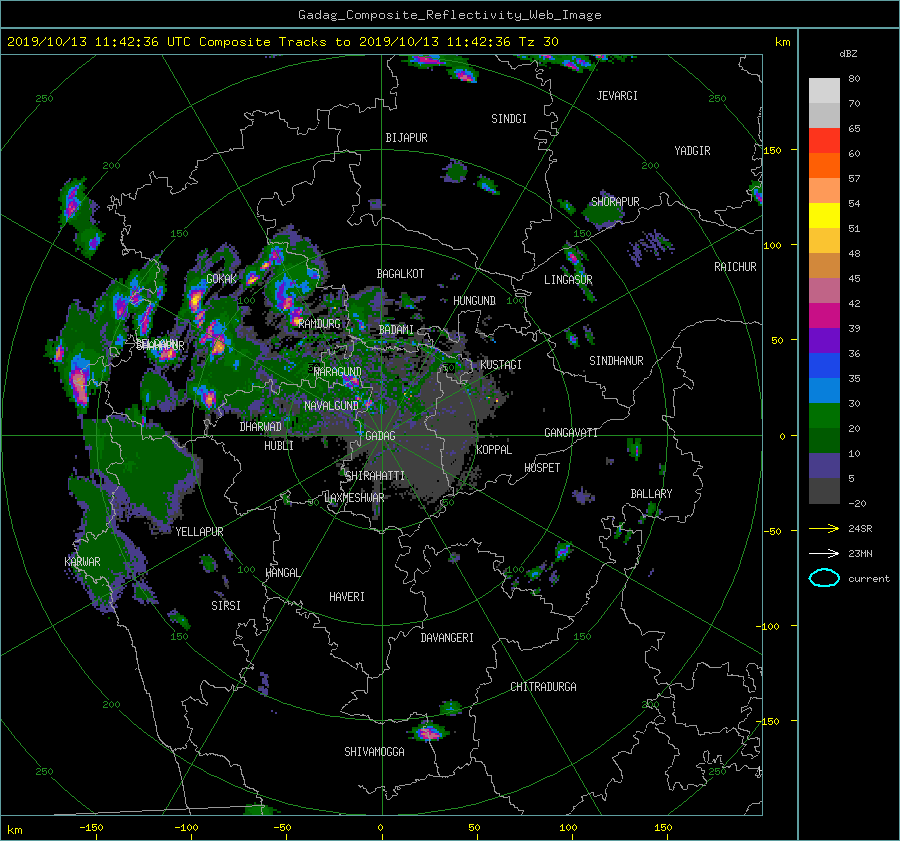Click the BADAMI city label
900x841 pixels.
pyautogui.click(x=396, y=330)
